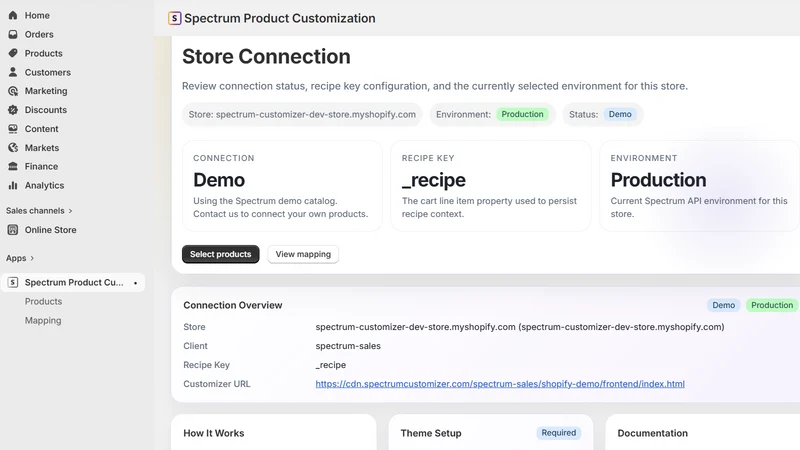Select Marketing from the sidebar
800x450 pixels.
pos(46,91)
